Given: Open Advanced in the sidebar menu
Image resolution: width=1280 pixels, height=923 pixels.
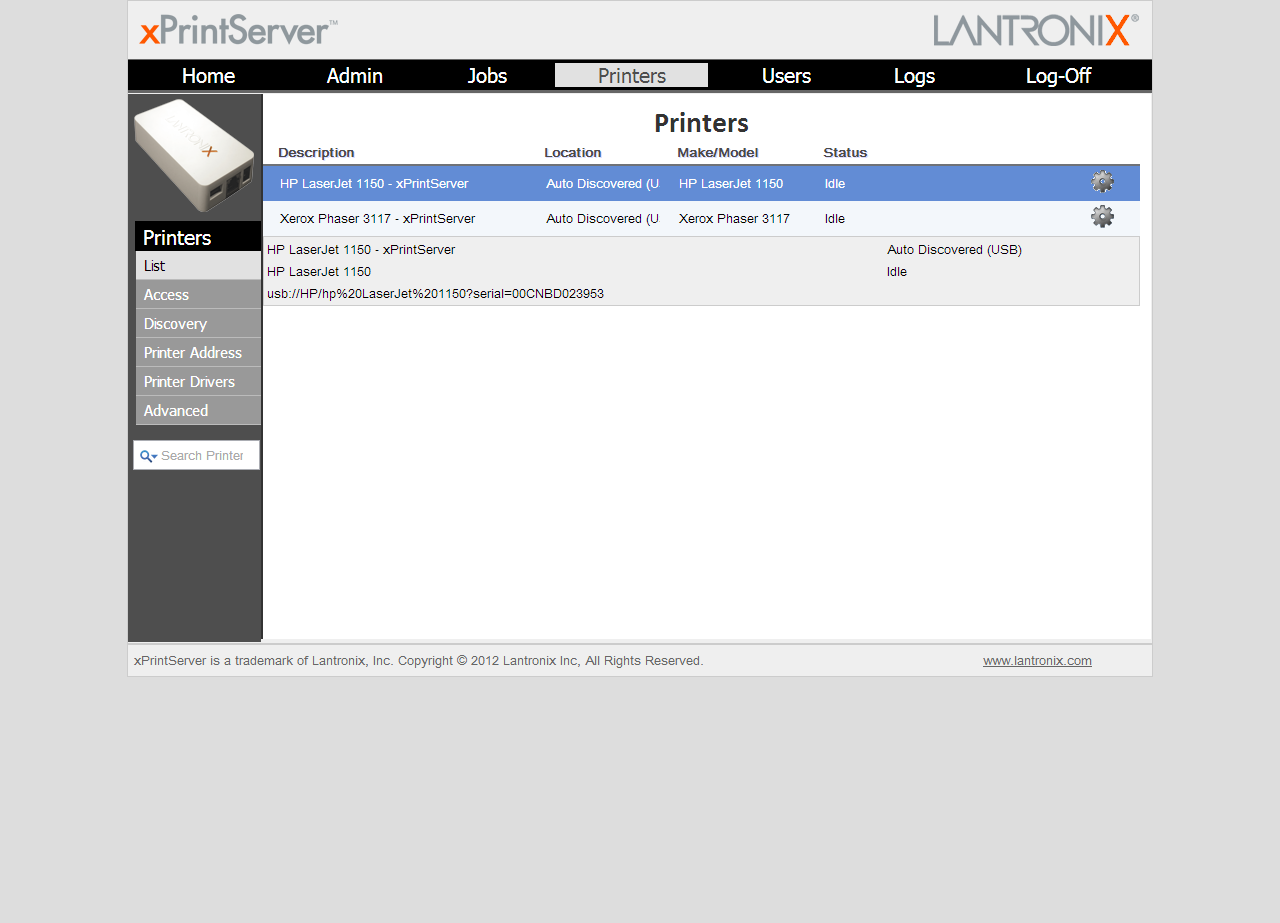Looking at the screenshot, I should point(198,411).
